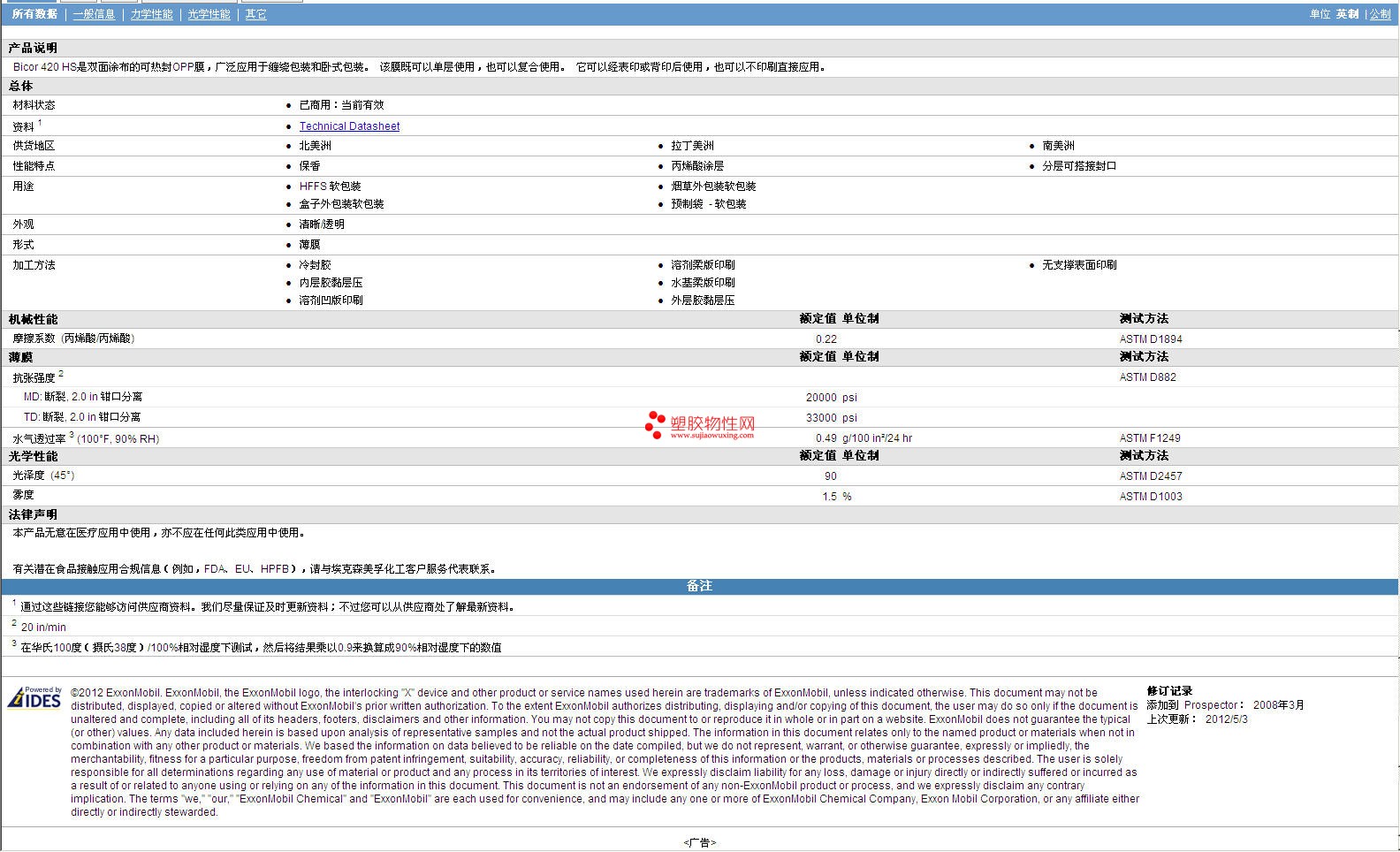Click the 总体 section header

[20, 86]
